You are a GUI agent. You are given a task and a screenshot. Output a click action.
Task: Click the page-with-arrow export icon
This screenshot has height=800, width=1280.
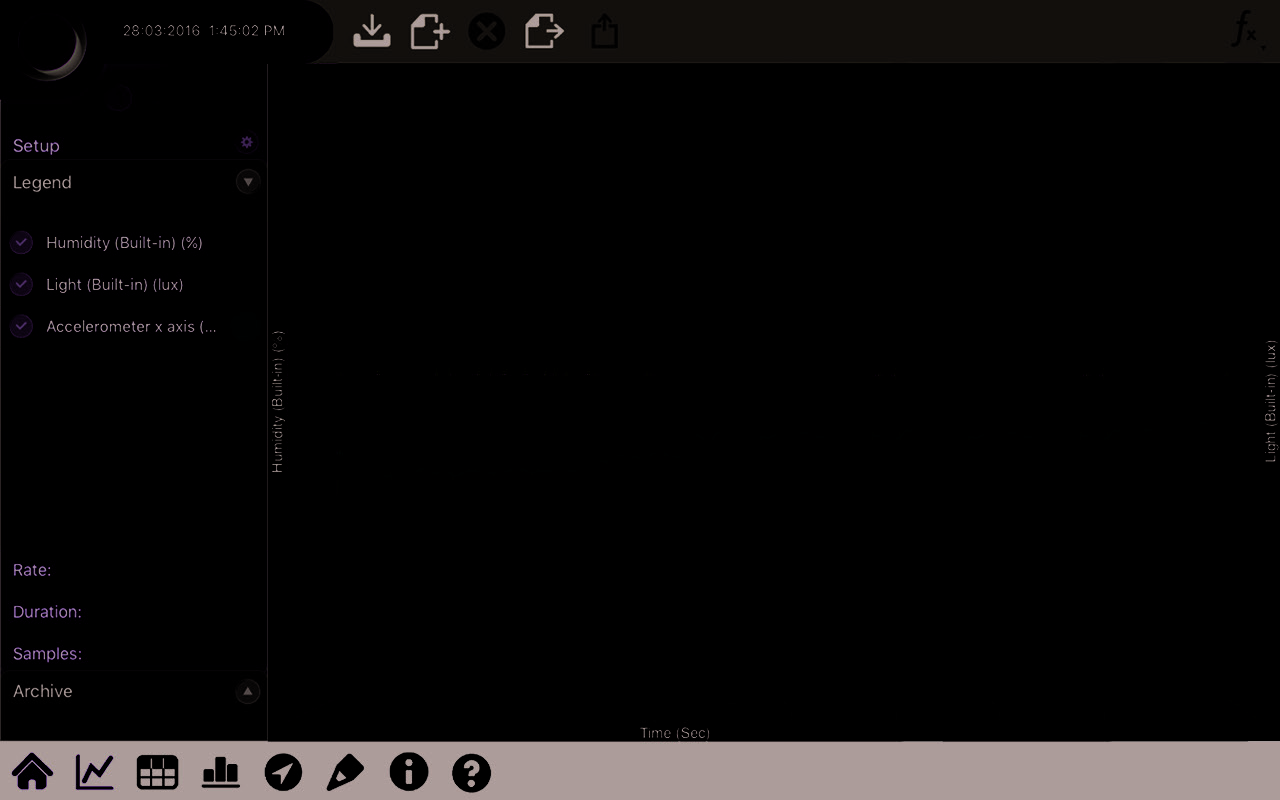coord(545,31)
